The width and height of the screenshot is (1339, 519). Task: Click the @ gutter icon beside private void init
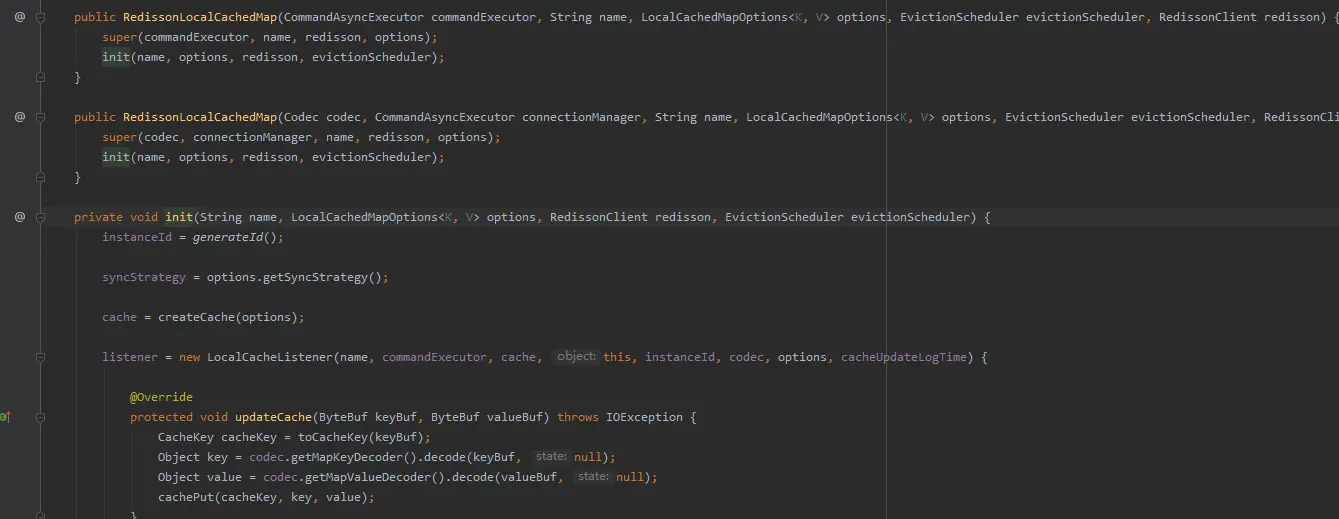click(19, 217)
